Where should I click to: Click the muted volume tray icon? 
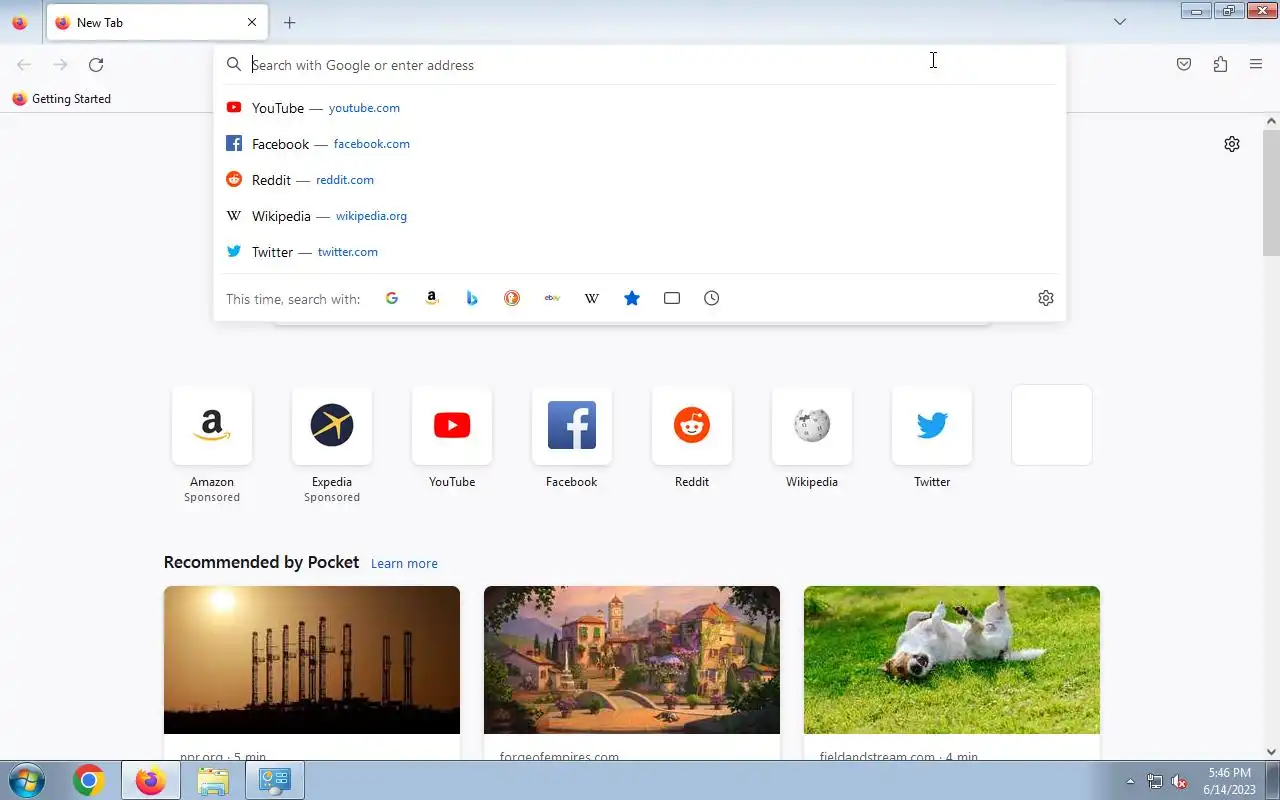pos(1179,781)
